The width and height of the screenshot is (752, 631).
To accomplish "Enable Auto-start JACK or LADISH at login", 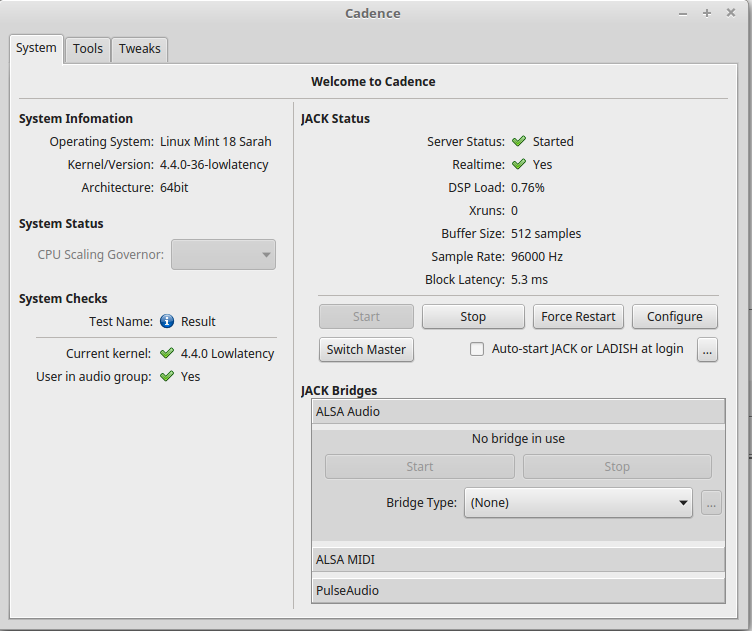I will click(x=477, y=349).
